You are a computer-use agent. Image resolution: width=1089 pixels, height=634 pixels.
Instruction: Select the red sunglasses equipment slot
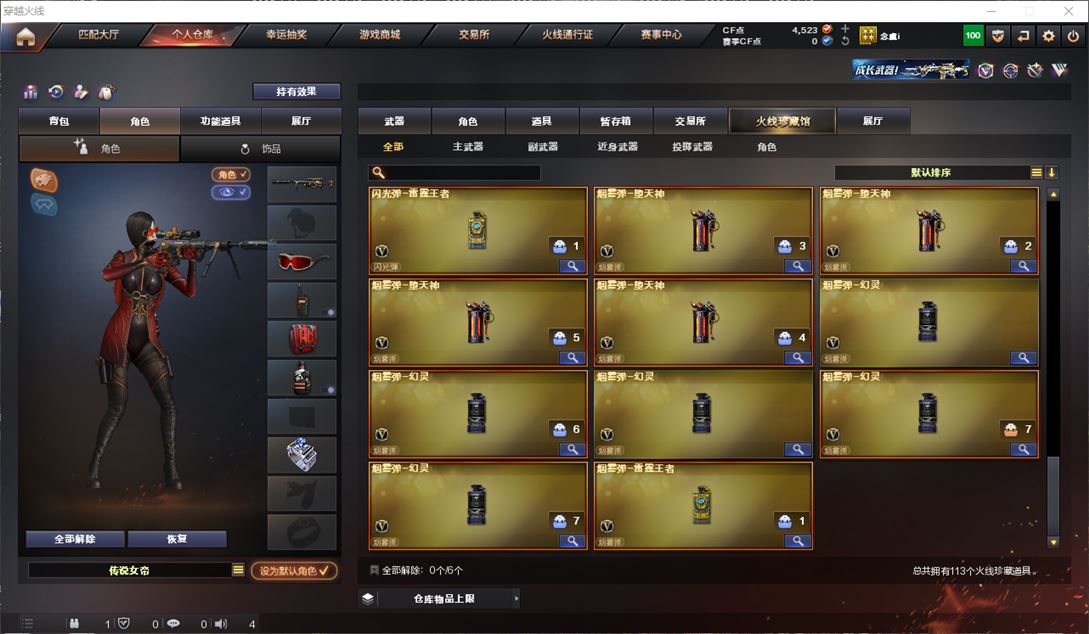(x=302, y=261)
